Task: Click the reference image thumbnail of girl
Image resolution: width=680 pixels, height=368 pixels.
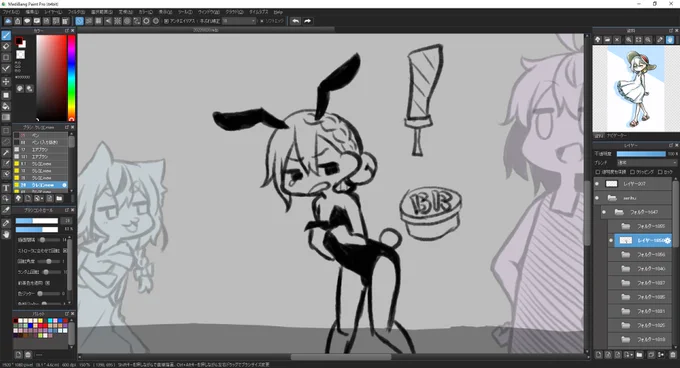Action: pos(636,89)
